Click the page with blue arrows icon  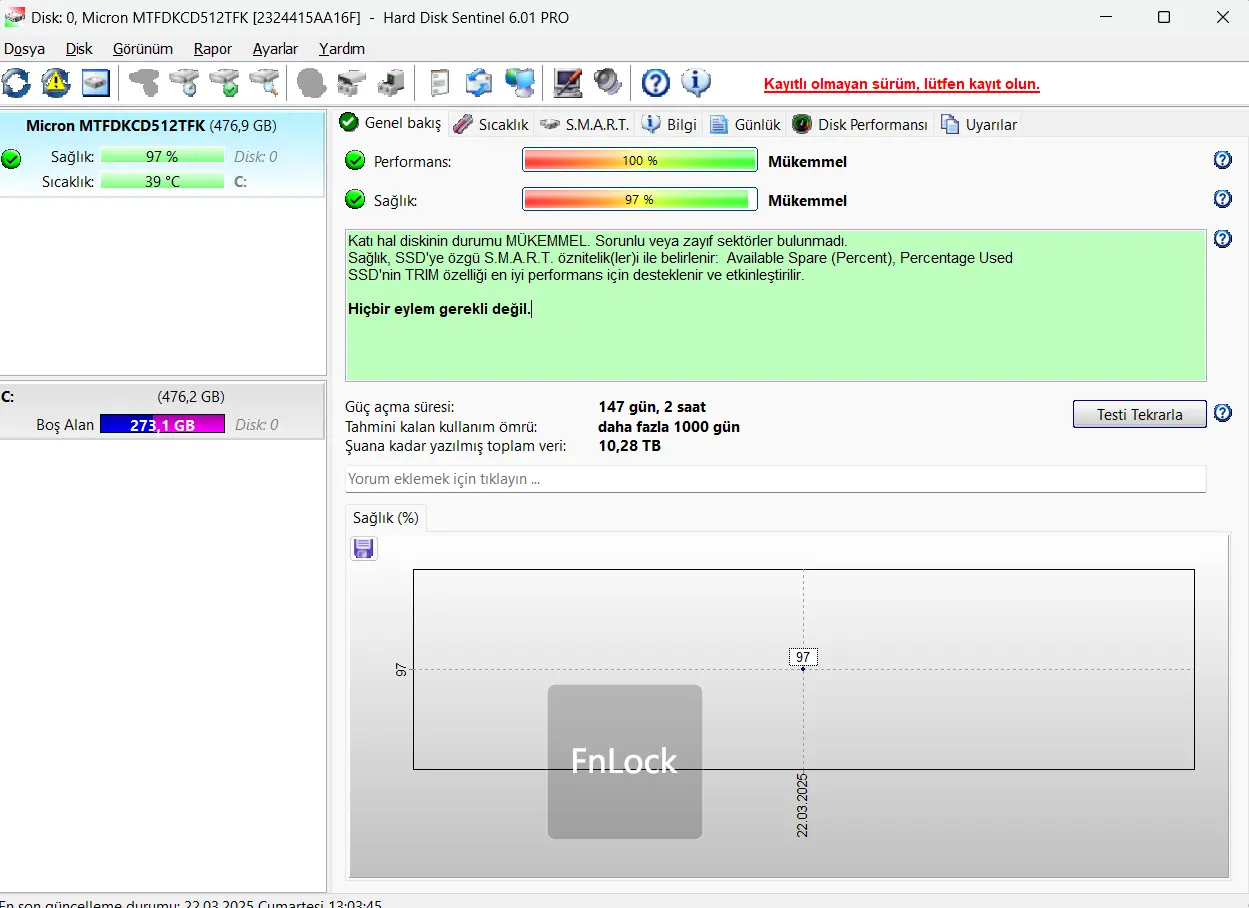tap(479, 83)
